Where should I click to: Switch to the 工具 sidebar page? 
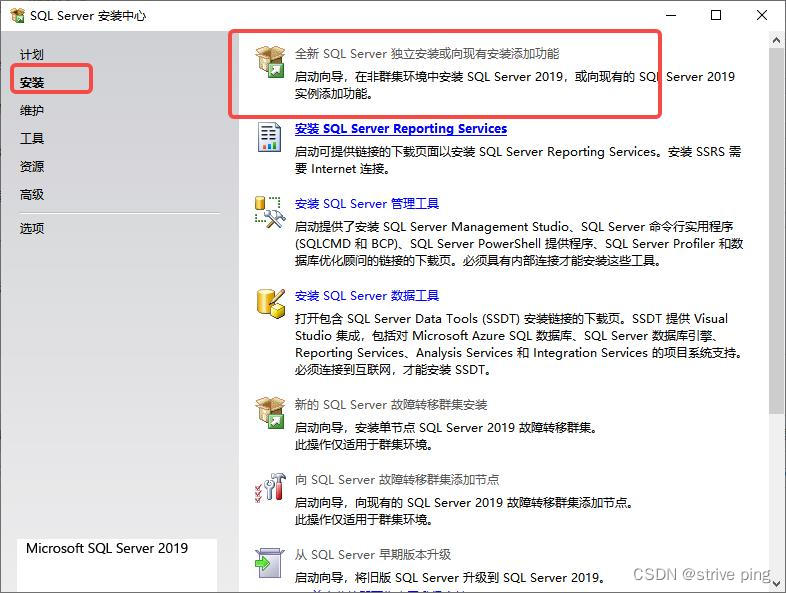tap(32, 138)
